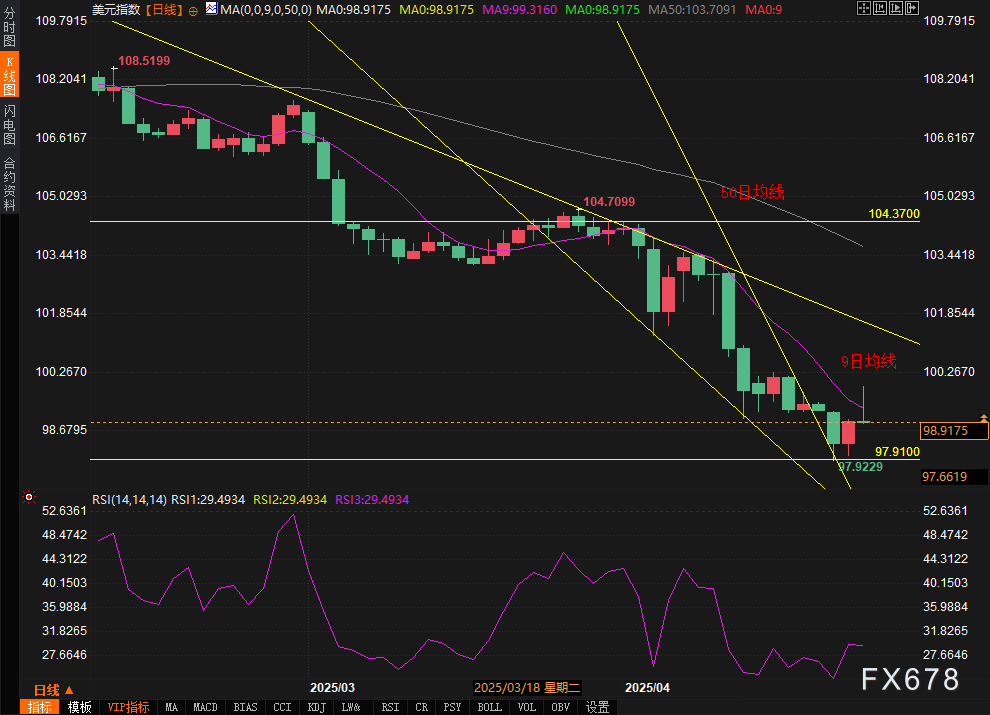Switch to the 模板 tab

[x=80, y=707]
